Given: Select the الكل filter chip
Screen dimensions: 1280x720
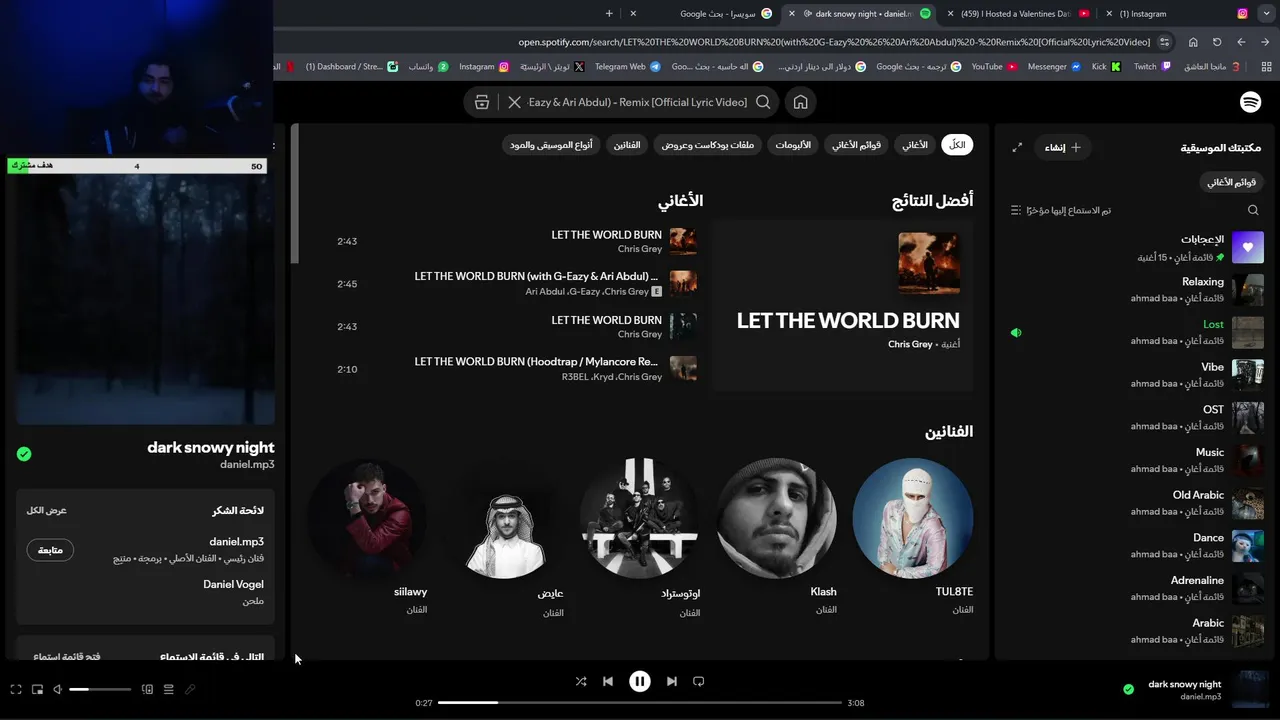Looking at the screenshot, I should pyautogui.click(x=957, y=145).
